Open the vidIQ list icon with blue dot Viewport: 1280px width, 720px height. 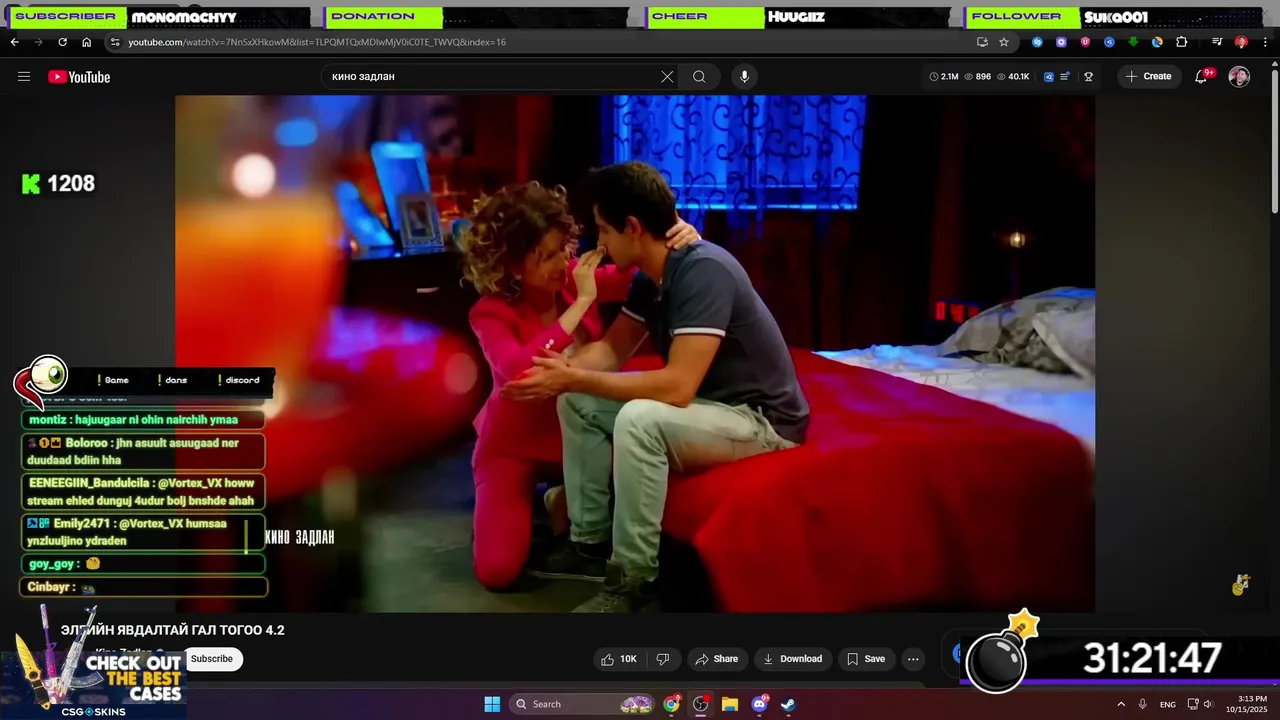1066,77
